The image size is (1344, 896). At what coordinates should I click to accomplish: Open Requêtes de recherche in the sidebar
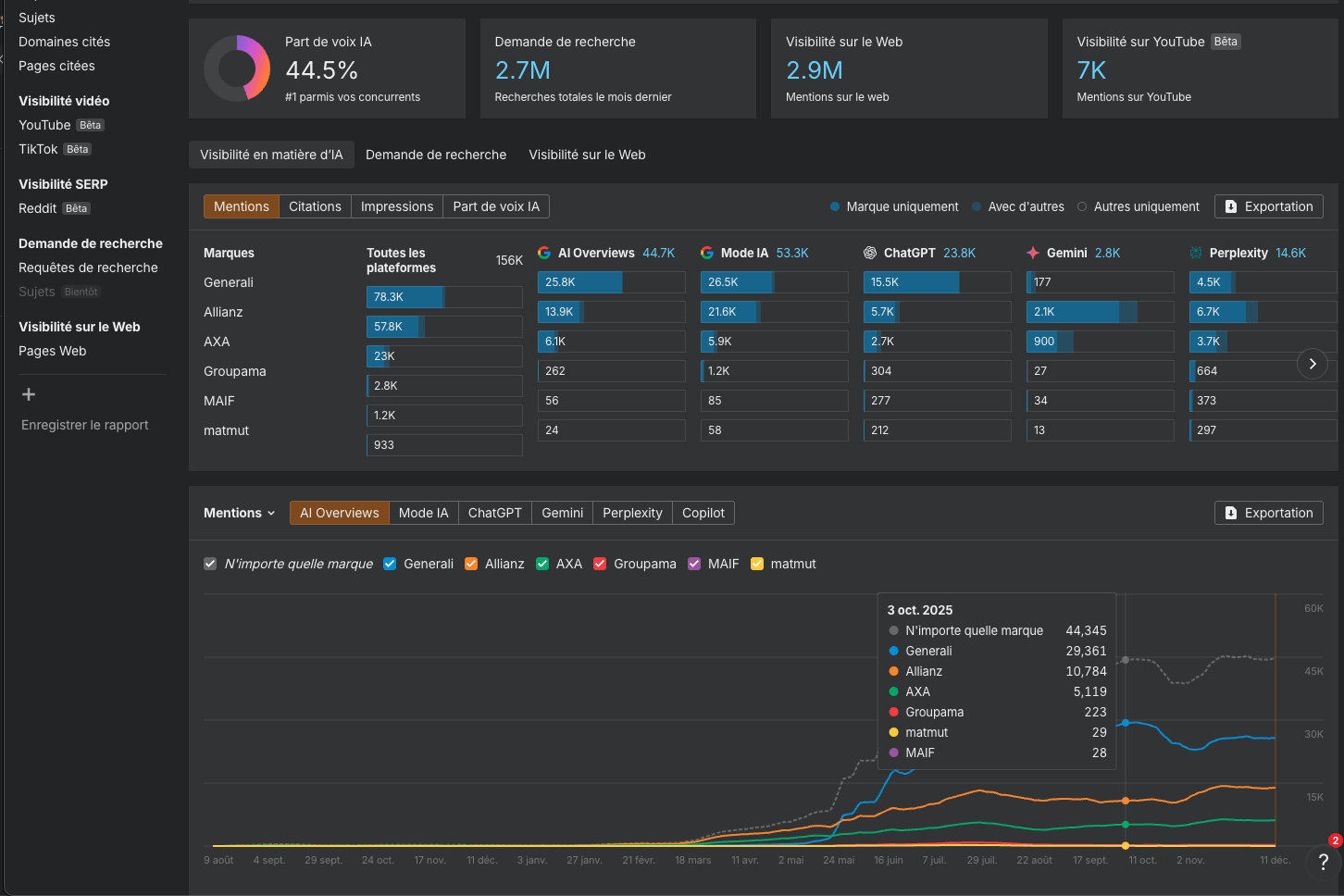[x=88, y=268]
